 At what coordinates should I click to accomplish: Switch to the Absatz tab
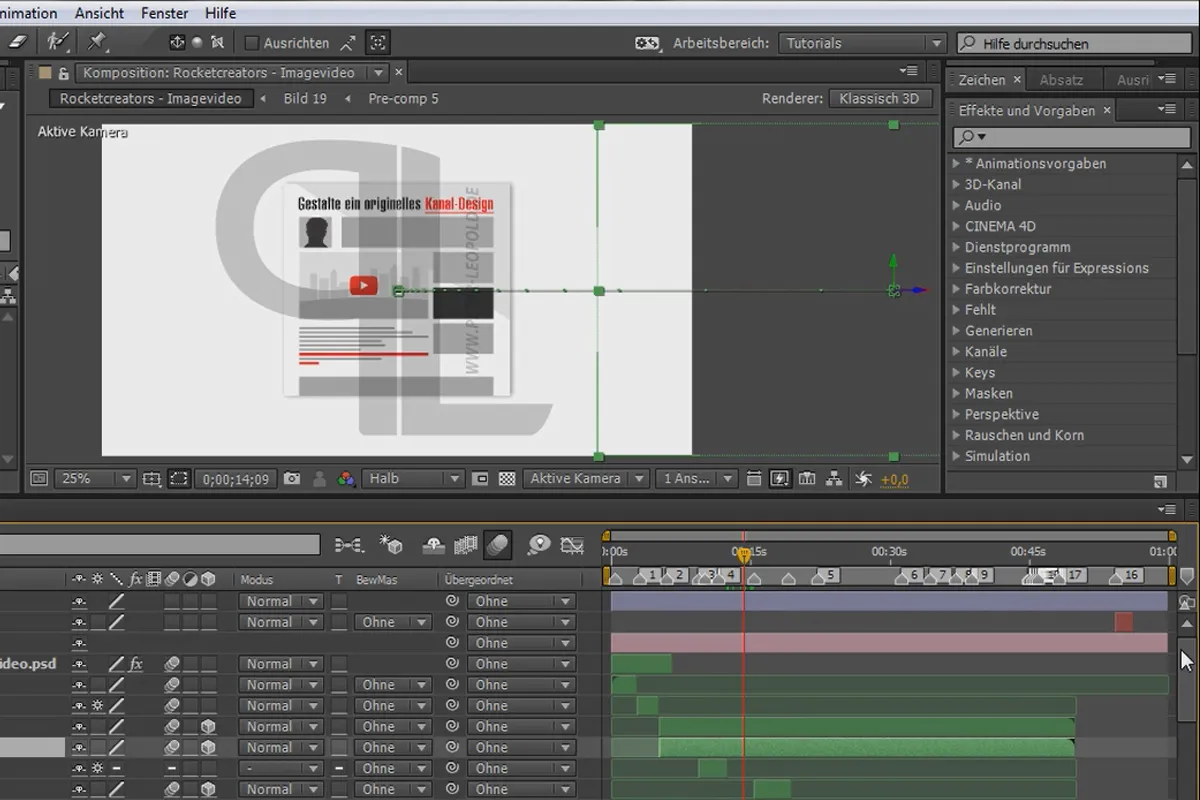pos(1061,80)
